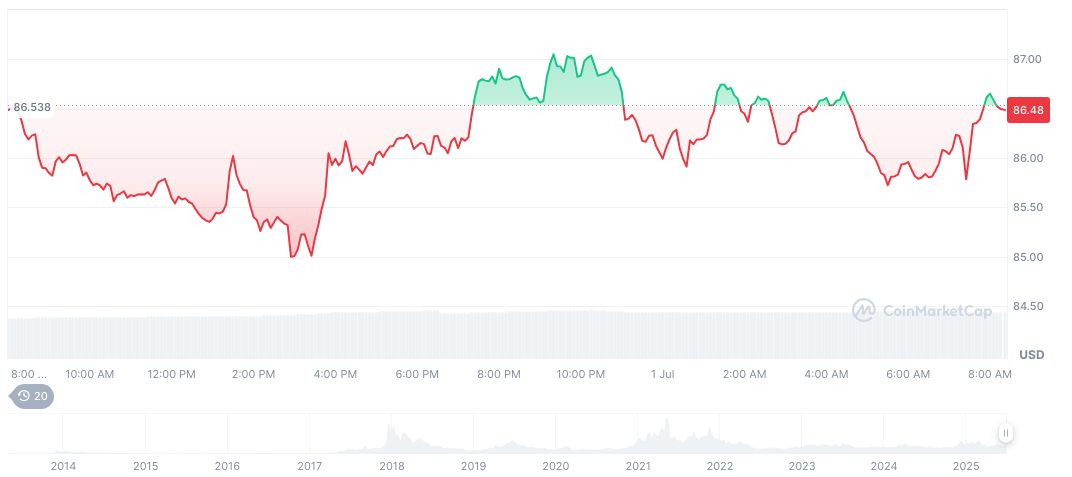This screenshot has height=477, width=1072.
Task: Click the 2023 year label in the navigator
Action: [x=802, y=466]
